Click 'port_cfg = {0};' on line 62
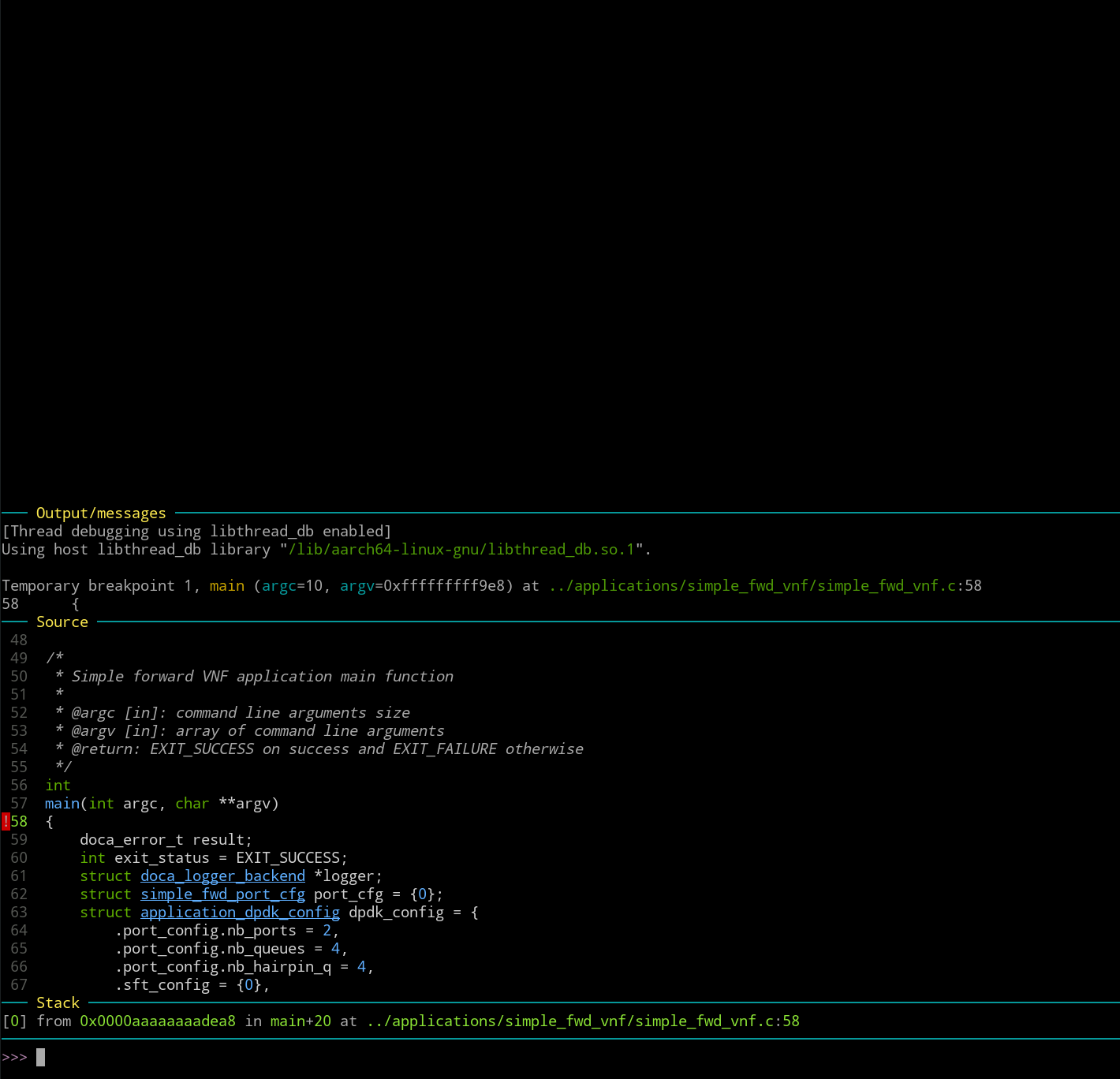Viewport: 1120px width, 1079px height. (379, 894)
